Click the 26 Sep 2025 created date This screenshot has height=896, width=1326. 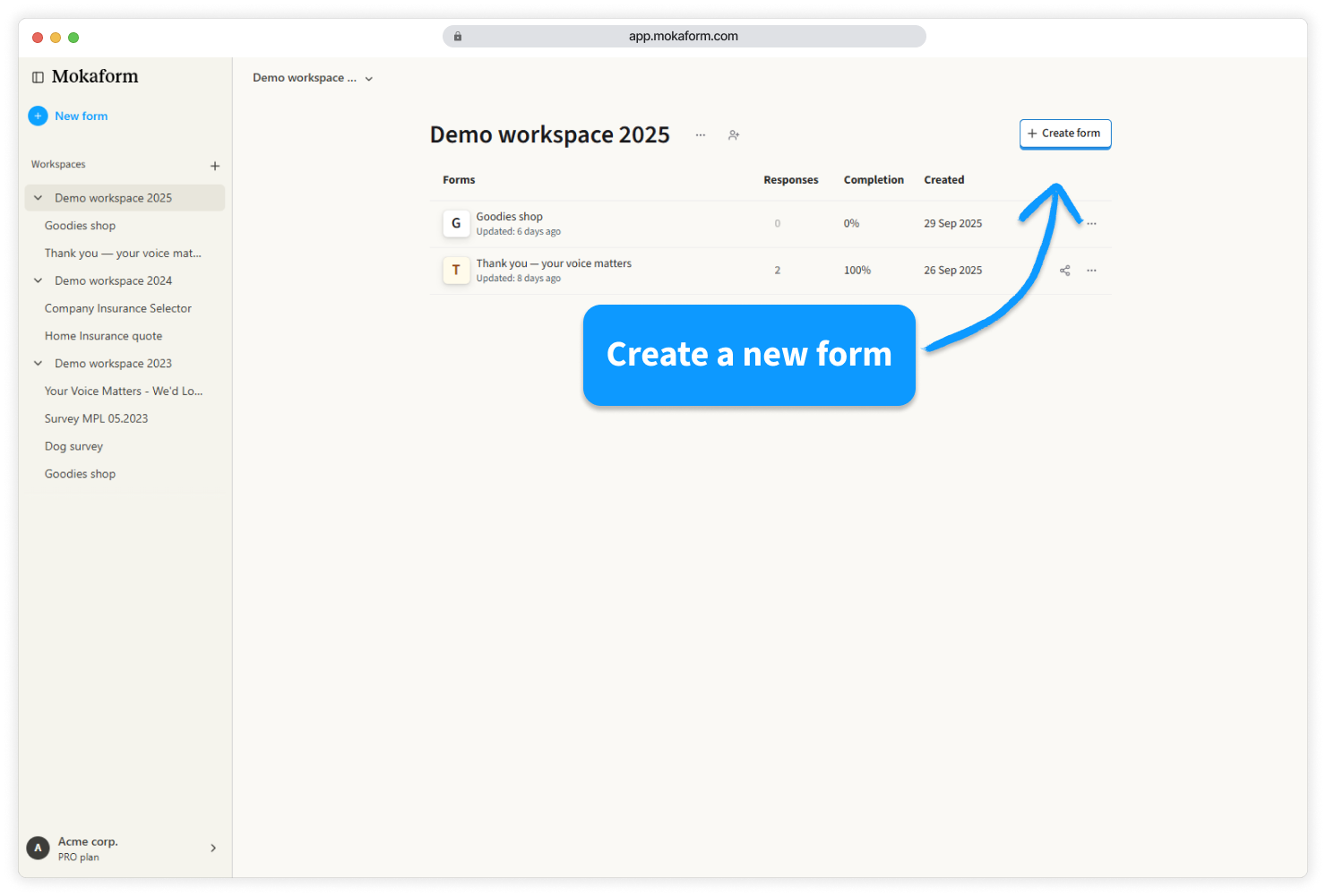click(x=952, y=271)
